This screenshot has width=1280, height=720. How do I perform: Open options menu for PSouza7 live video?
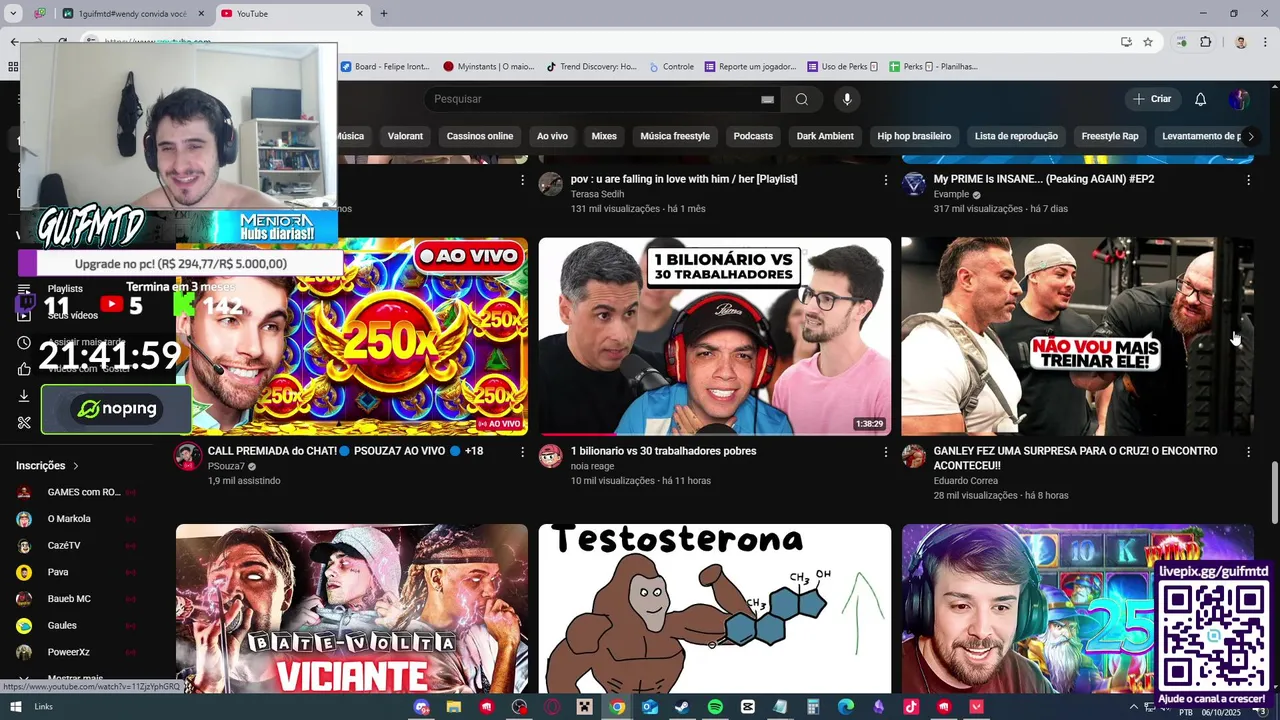click(522, 452)
